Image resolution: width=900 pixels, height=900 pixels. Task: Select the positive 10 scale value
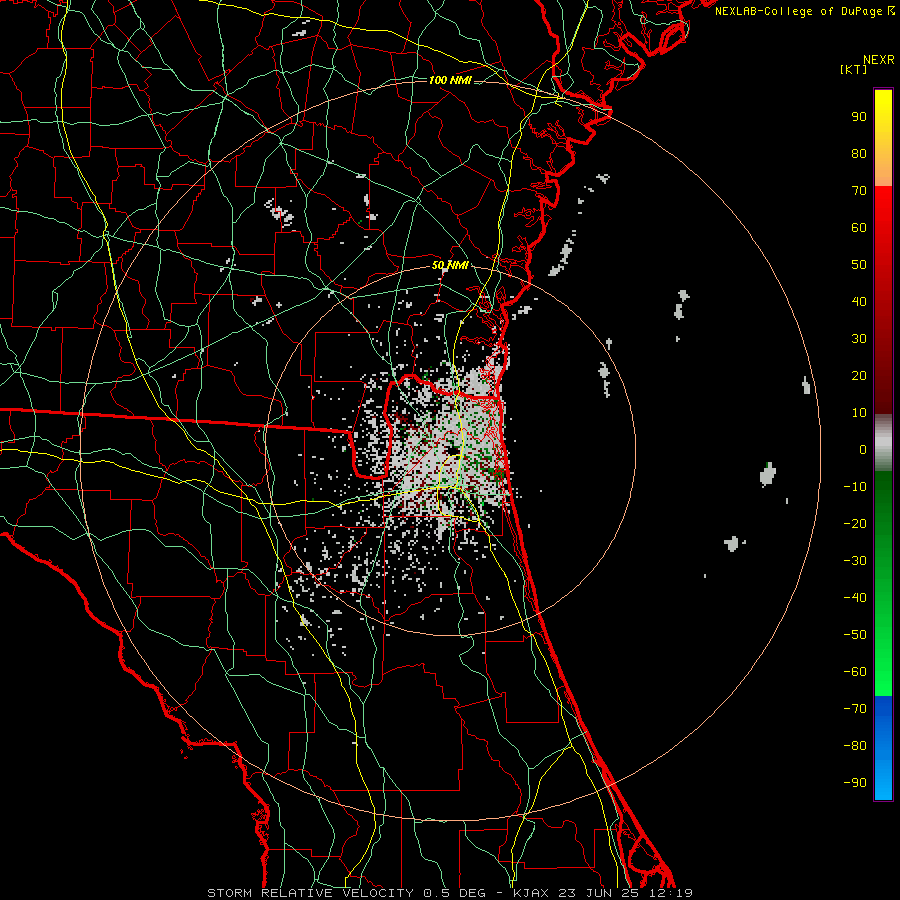[859, 413]
